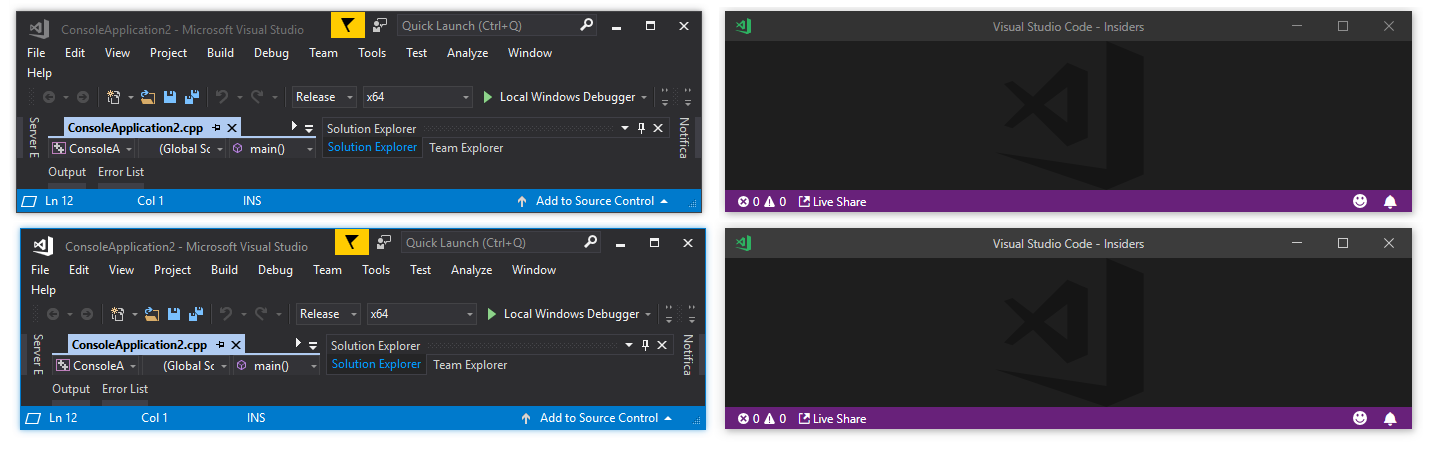Click Ln 12 in upper Visual Studio status bar
This screenshot has height=450, width=1450.
pyautogui.click(x=59, y=201)
